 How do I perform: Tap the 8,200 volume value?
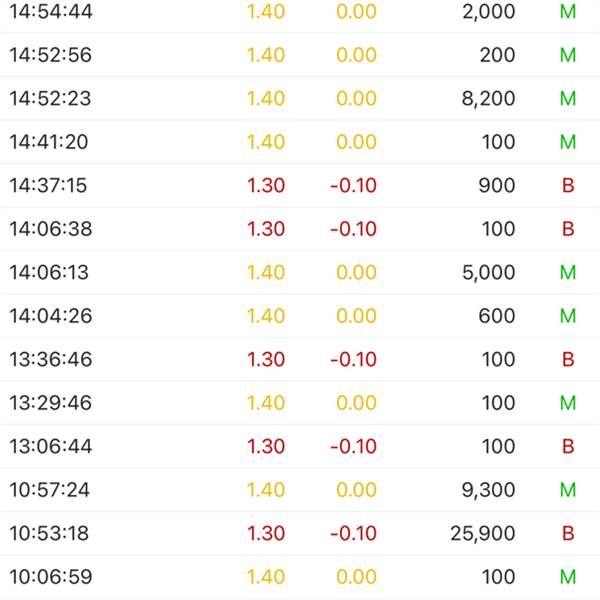pyautogui.click(x=488, y=98)
